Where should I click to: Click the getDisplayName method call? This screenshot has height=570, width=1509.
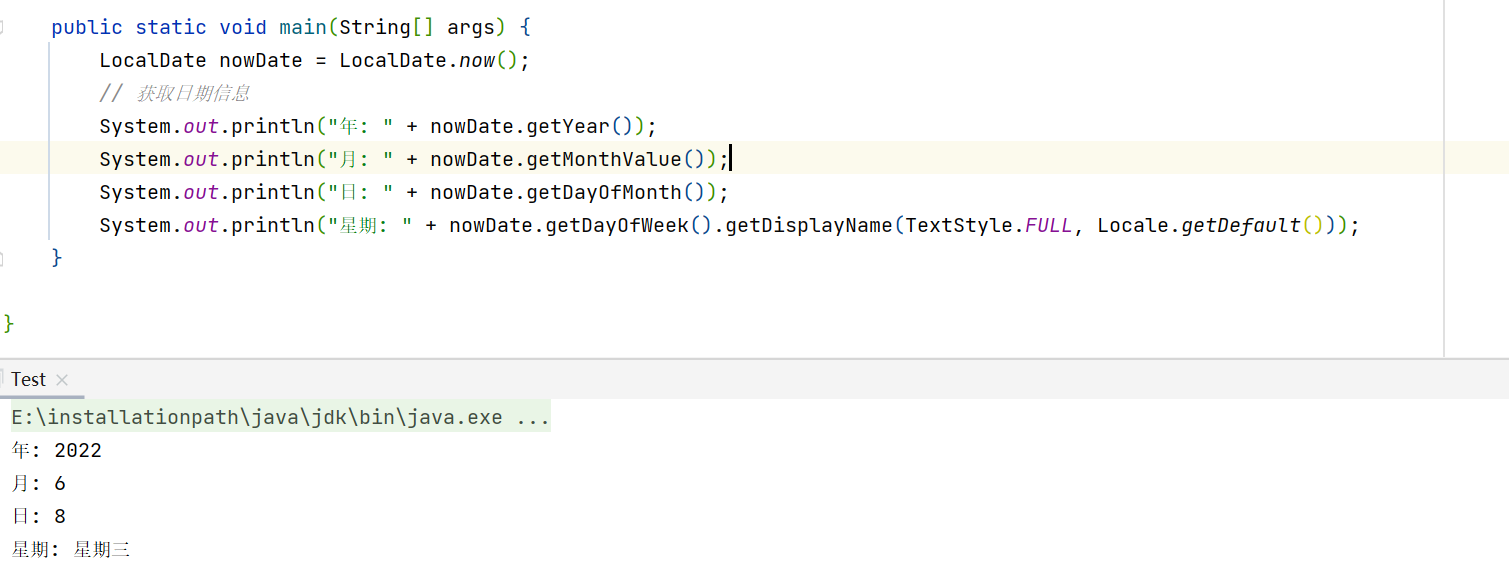808,225
